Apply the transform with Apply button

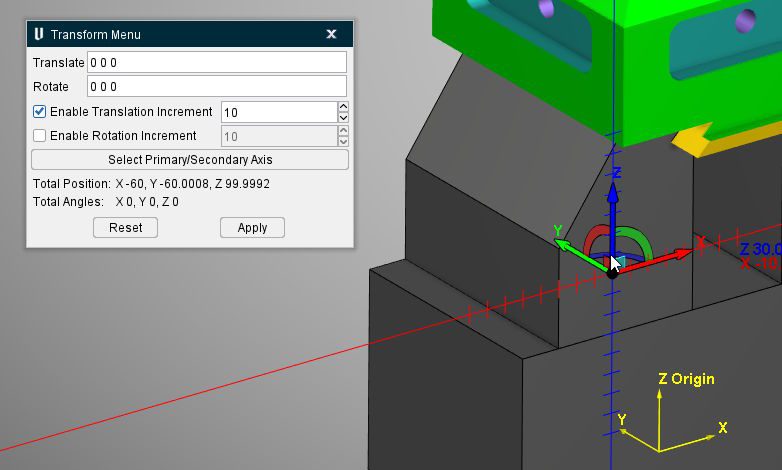pyautogui.click(x=252, y=228)
